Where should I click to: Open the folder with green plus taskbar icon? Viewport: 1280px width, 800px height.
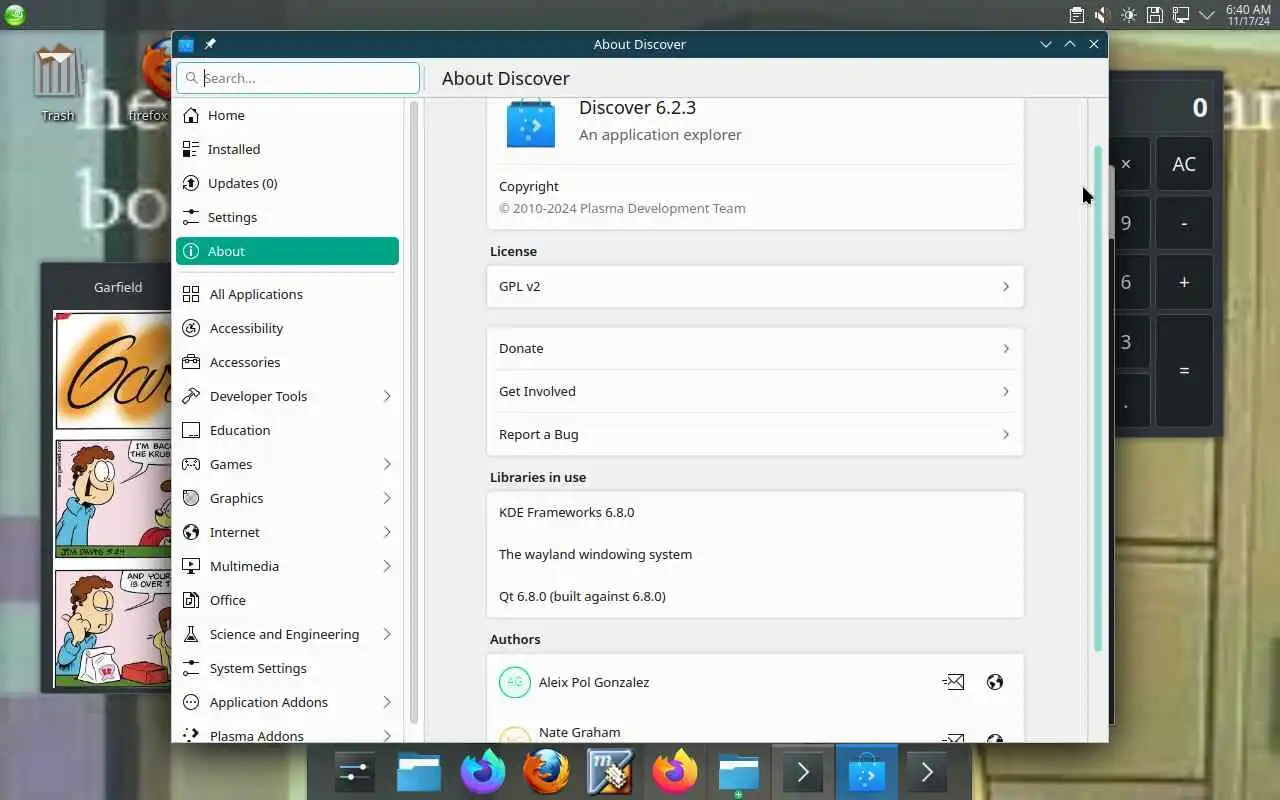(x=738, y=774)
